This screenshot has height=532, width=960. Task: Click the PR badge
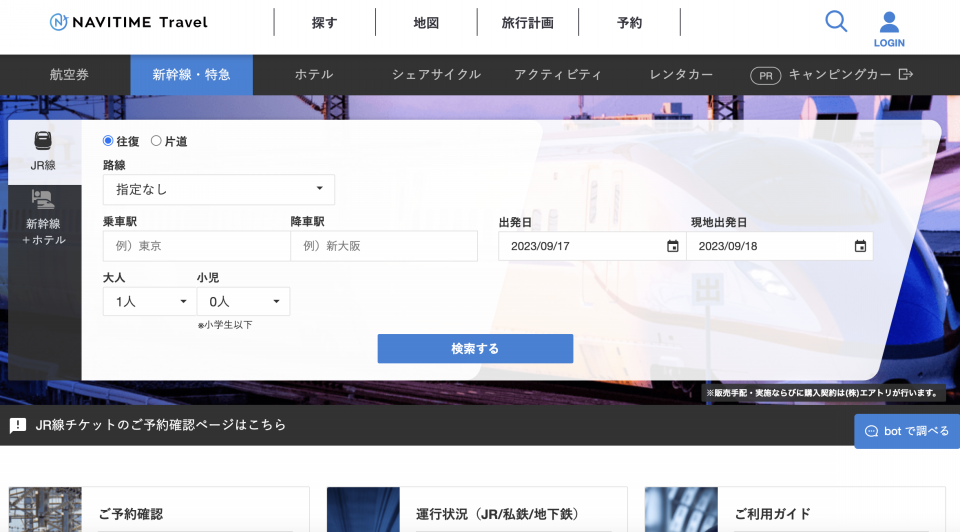click(x=765, y=75)
